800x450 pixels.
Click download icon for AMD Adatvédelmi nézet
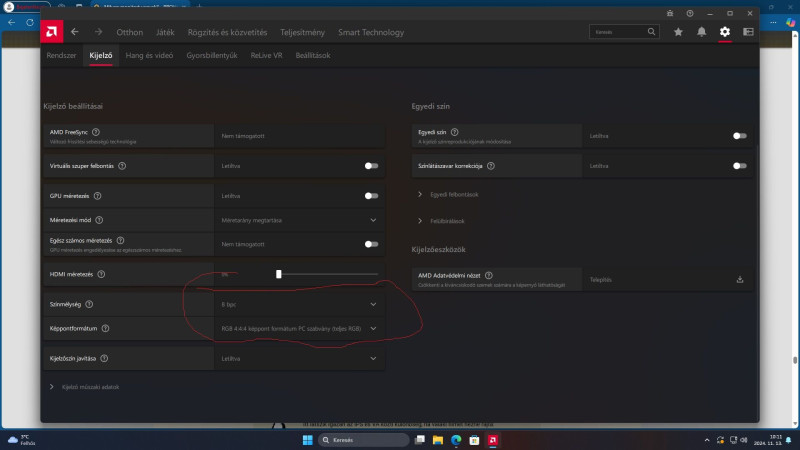pyautogui.click(x=740, y=280)
